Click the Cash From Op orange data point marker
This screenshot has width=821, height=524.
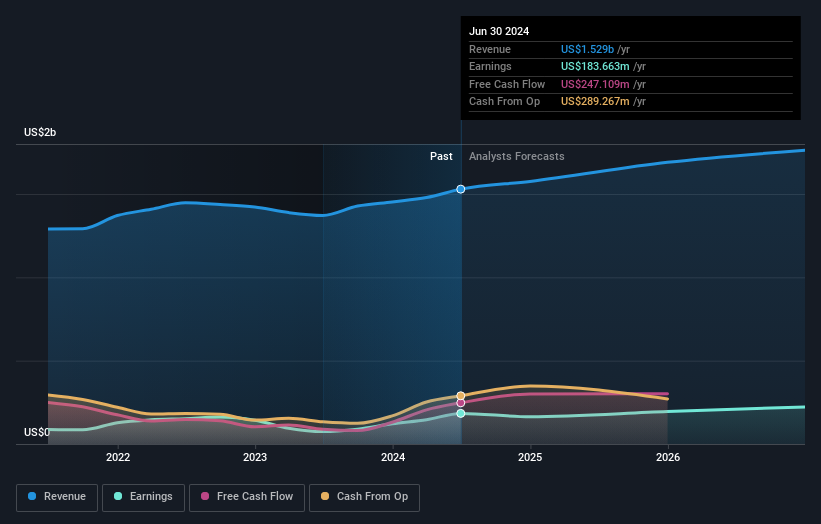pyautogui.click(x=461, y=396)
